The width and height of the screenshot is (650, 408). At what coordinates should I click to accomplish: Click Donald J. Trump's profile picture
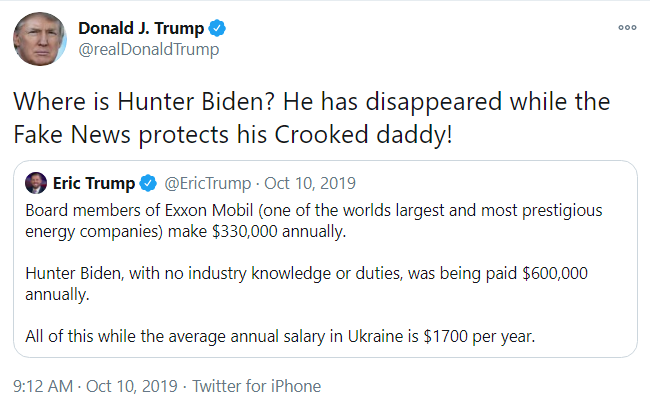[x=40, y=39]
